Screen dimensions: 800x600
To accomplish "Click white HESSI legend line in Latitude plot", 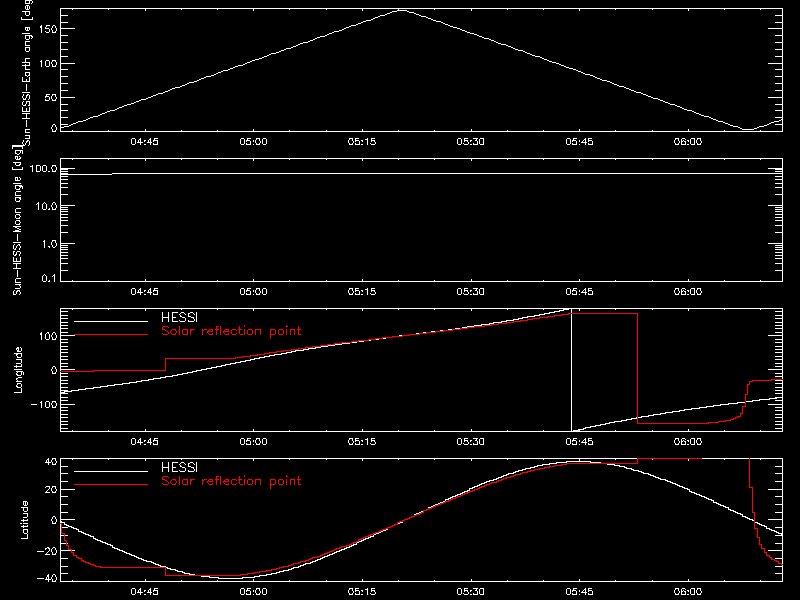I will click(111, 471).
